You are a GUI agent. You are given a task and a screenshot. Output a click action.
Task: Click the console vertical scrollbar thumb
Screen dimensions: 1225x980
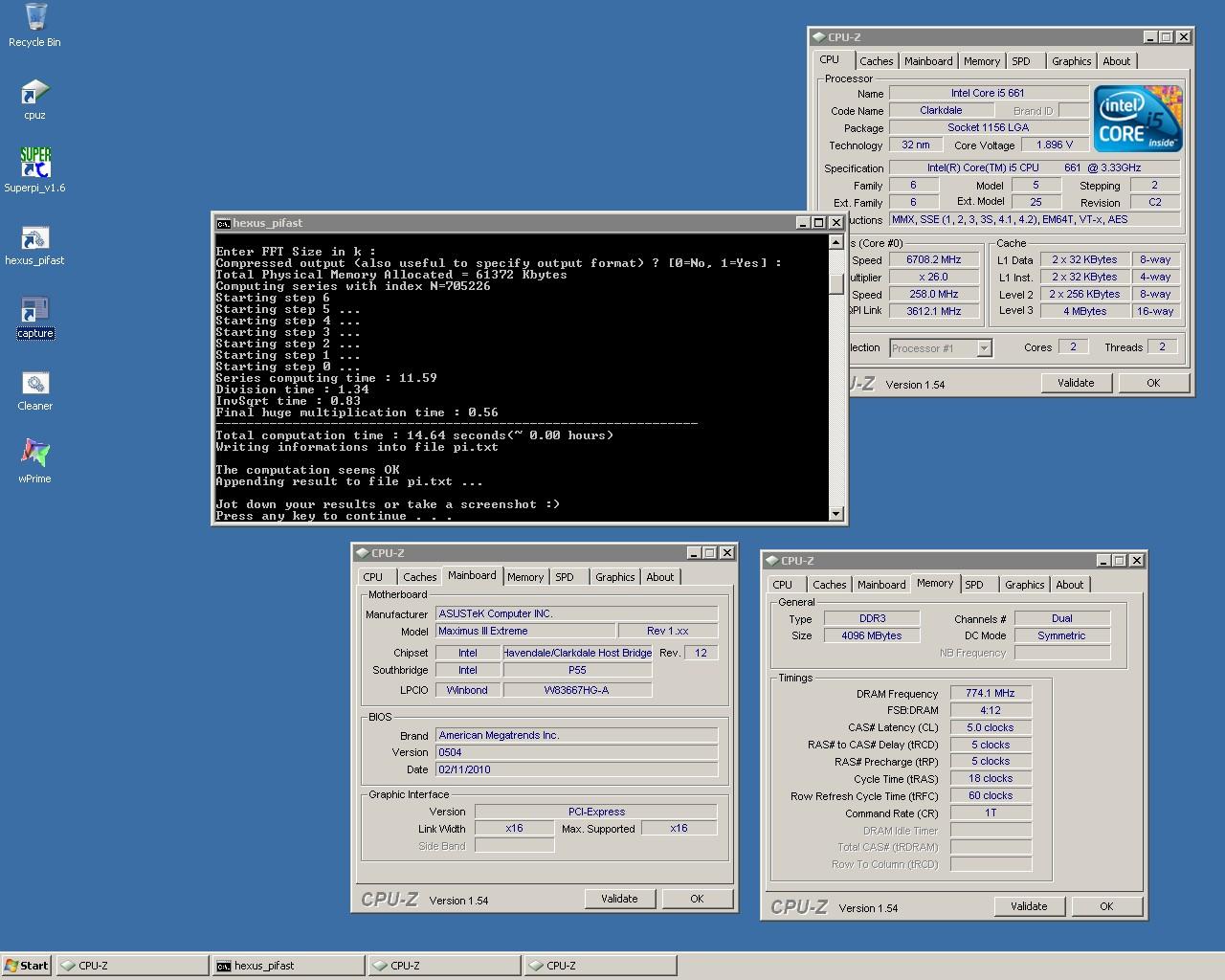[x=835, y=284]
